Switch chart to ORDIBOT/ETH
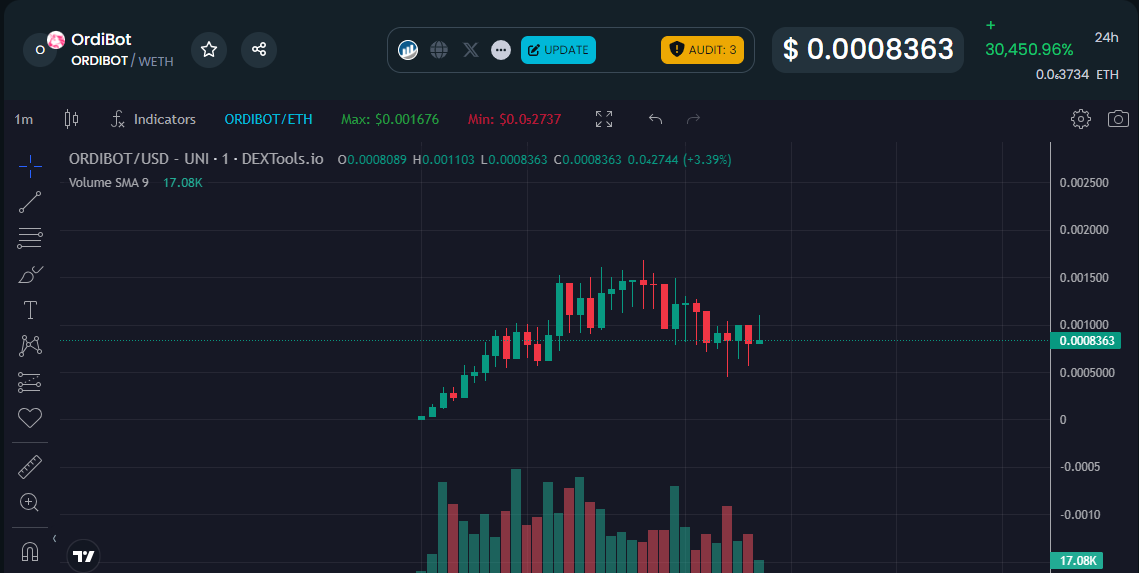Viewport: 1139px width, 573px height. [269, 119]
